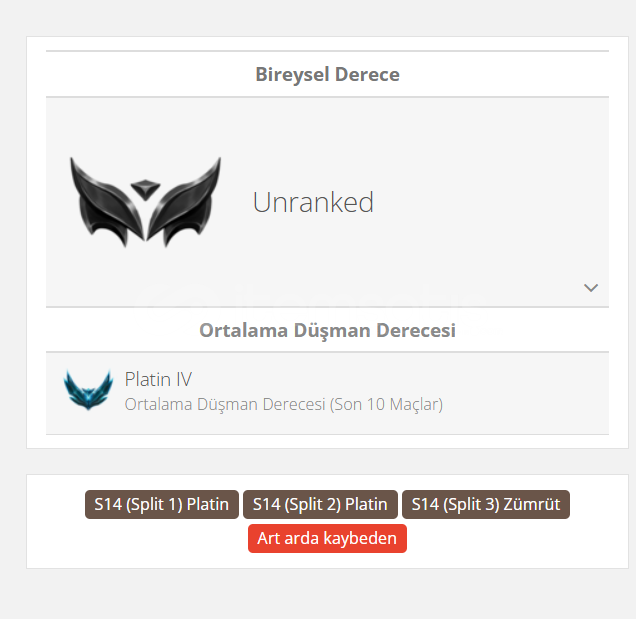Select the Unranked rank text
This screenshot has width=636, height=619.
pos(313,202)
